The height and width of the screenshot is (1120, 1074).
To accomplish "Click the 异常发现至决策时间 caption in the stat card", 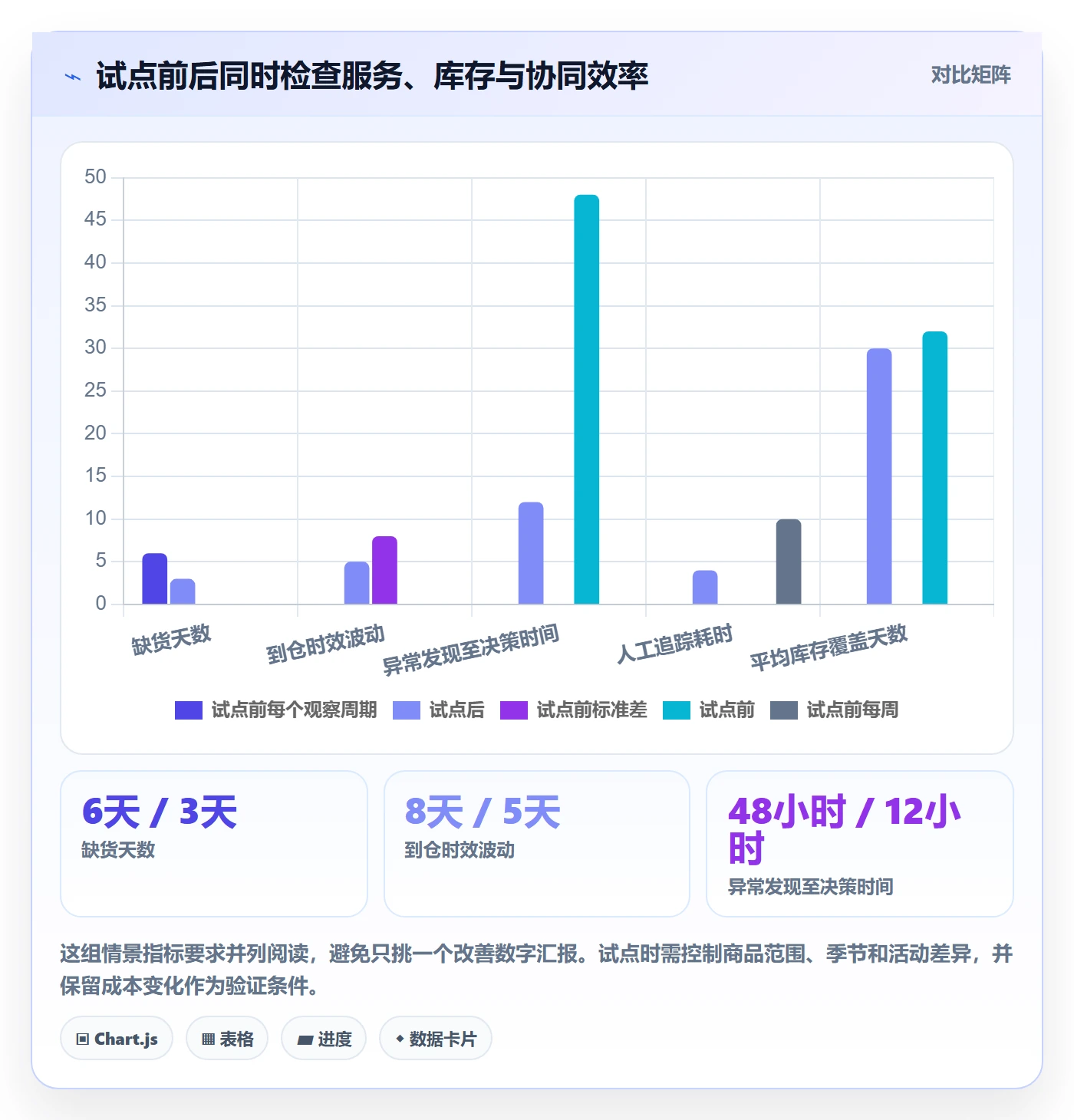I will [810, 887].
